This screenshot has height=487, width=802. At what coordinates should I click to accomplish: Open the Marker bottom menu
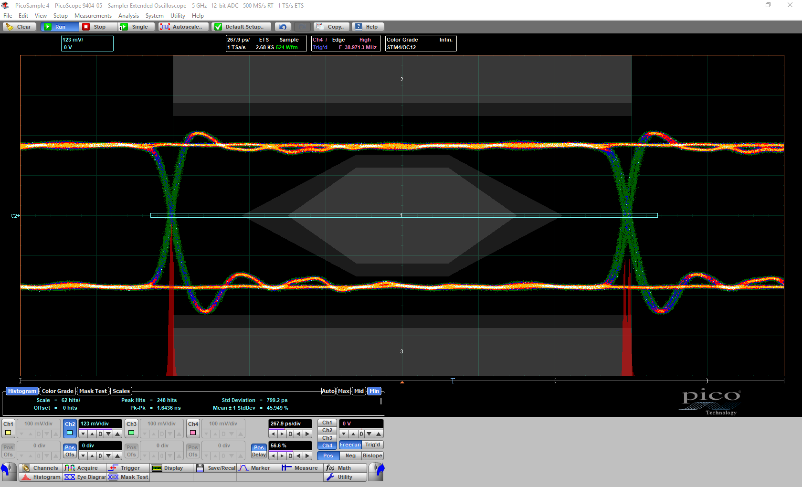258,468
